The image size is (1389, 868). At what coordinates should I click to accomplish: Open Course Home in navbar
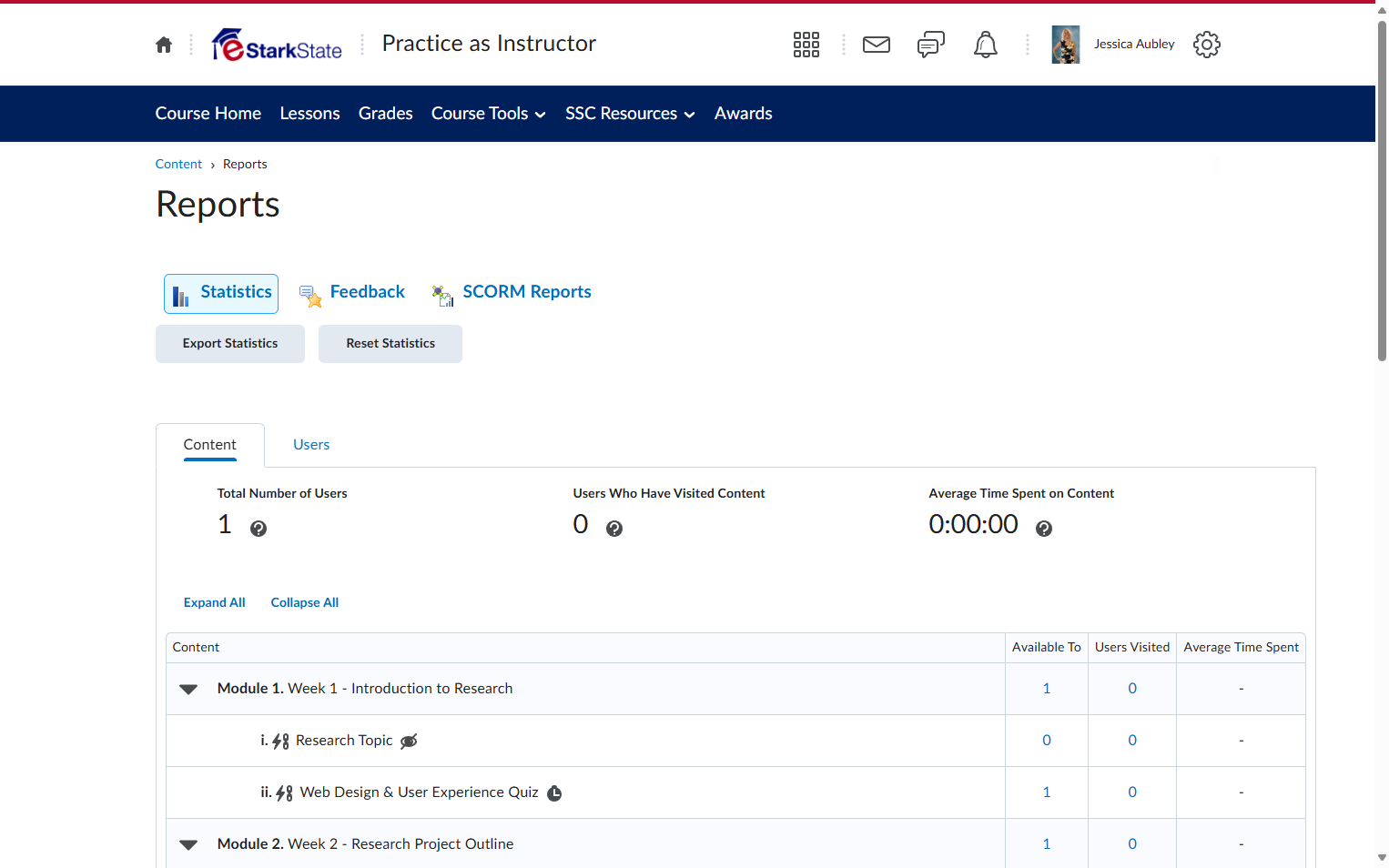pyautogui.click(x=208, y=114)
